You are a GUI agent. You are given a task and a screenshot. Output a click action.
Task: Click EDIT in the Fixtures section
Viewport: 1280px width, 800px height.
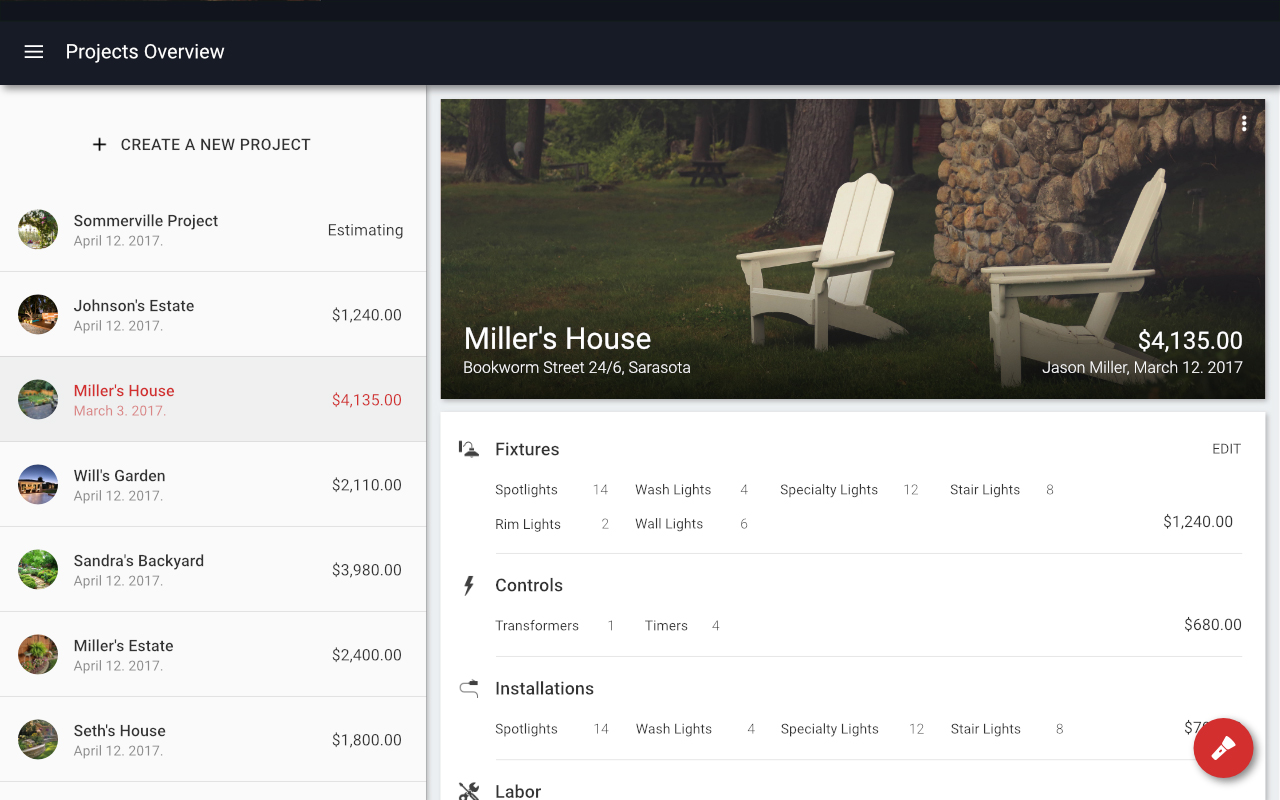click(x=1226, y=449)
